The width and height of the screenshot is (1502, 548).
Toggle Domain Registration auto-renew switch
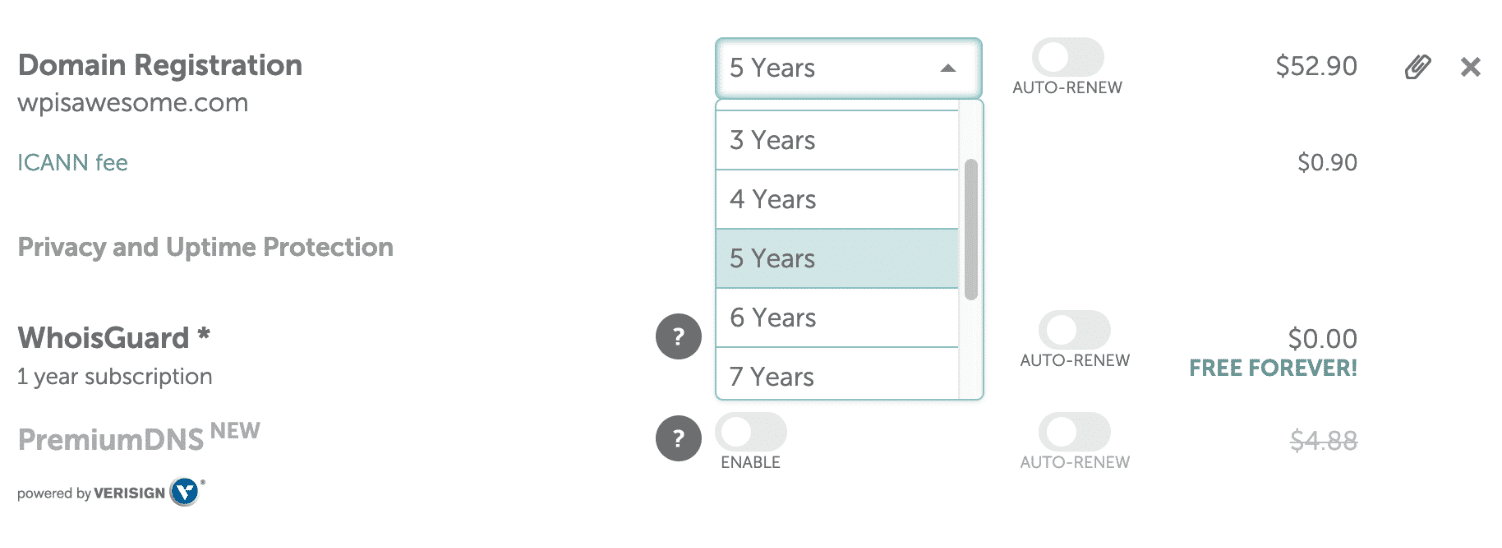pyautogui.click(x=1067, y=57)
